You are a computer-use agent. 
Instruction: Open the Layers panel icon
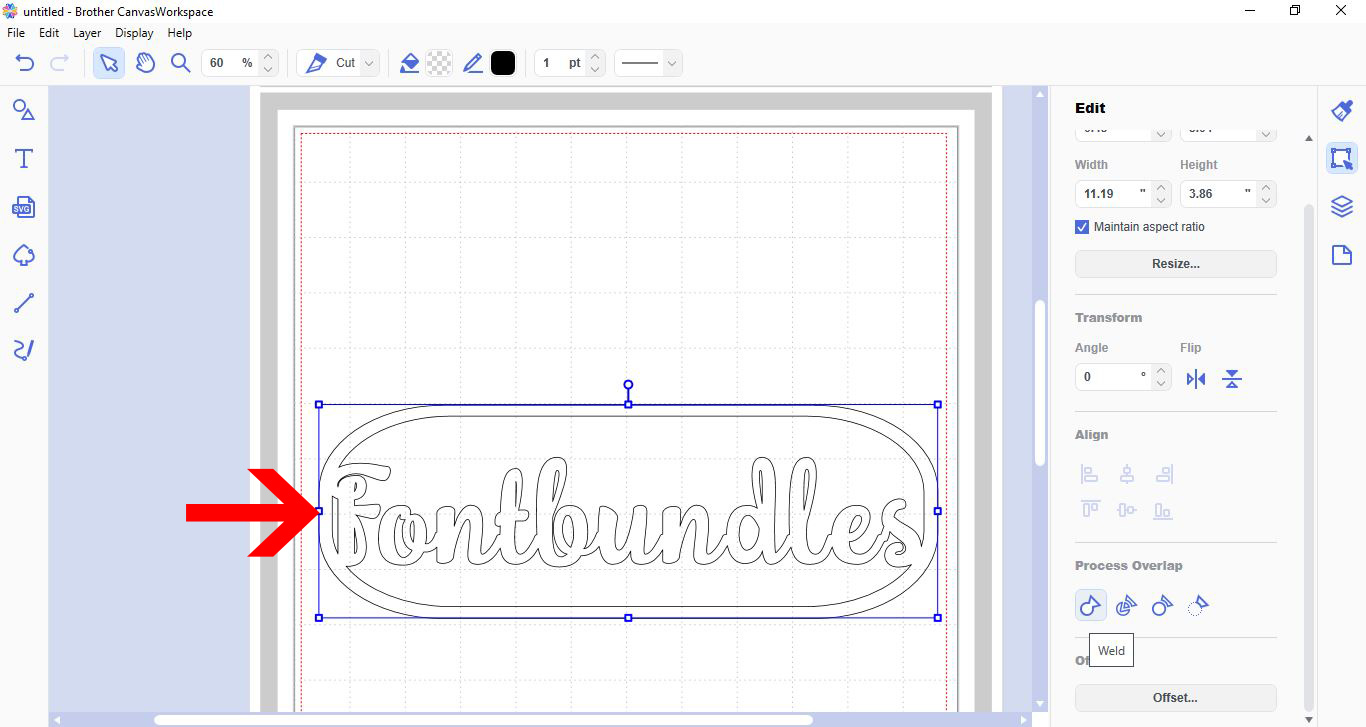pos(1342,207)
